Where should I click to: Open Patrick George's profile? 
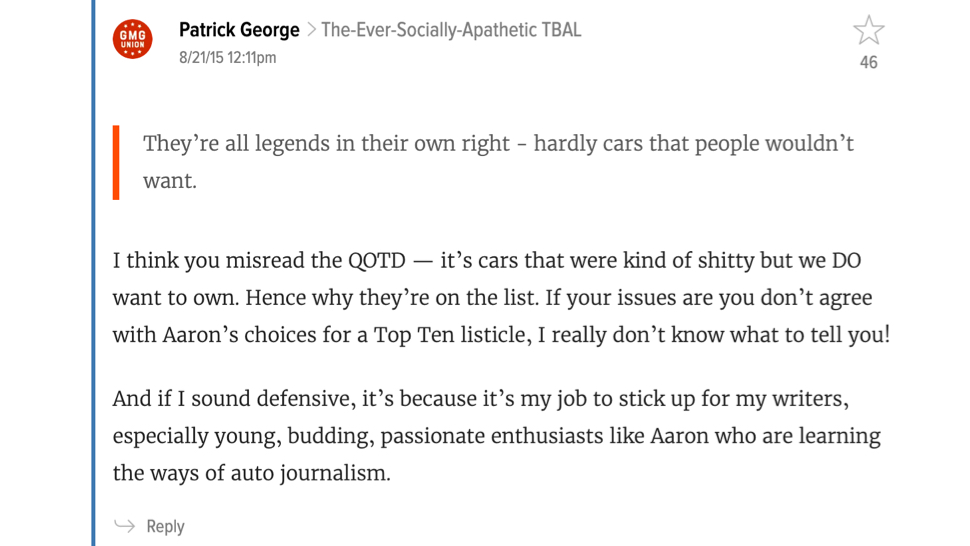pyautogui.click(x=239, y=30)
